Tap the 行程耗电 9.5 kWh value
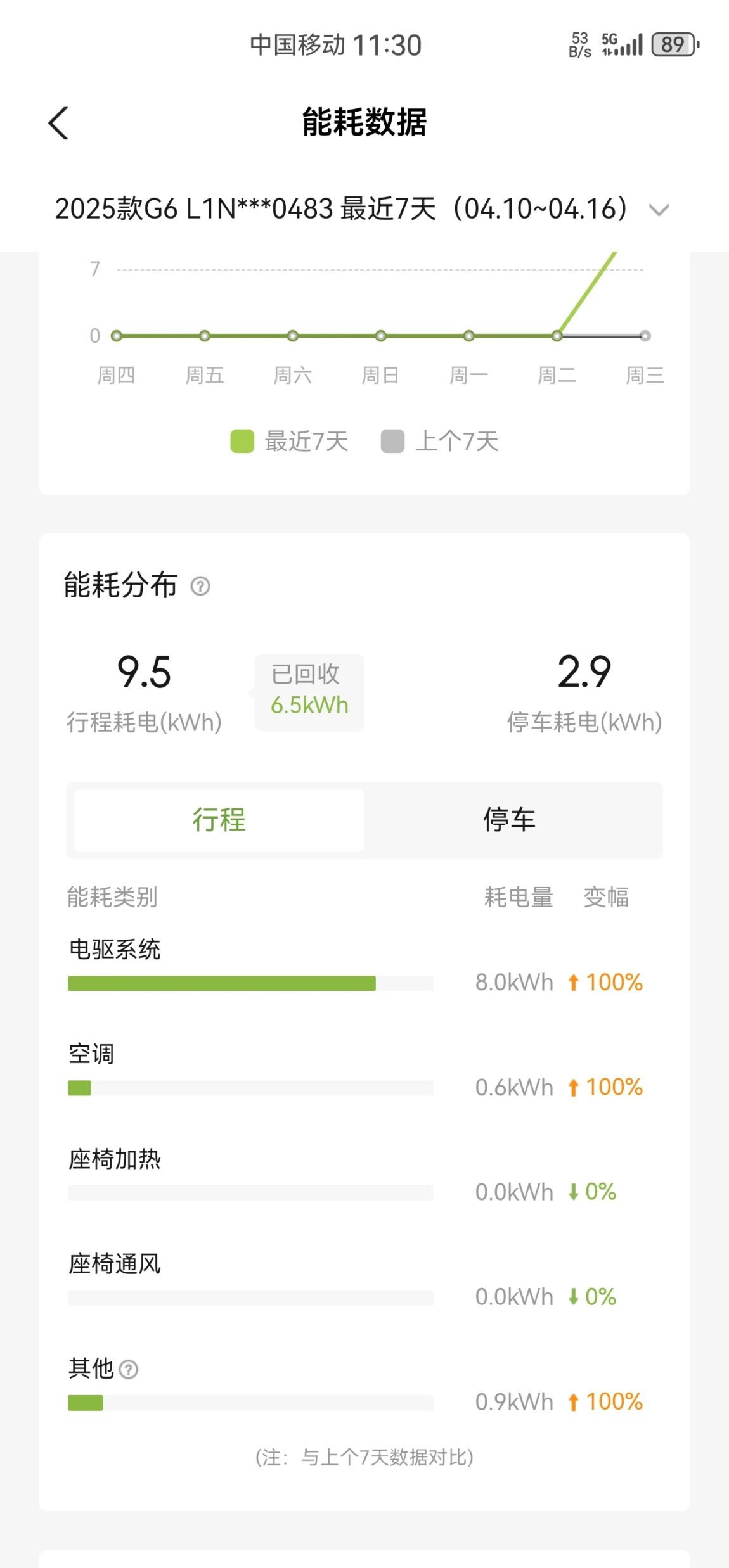The image size is (729, 1568). click(144, 672)
